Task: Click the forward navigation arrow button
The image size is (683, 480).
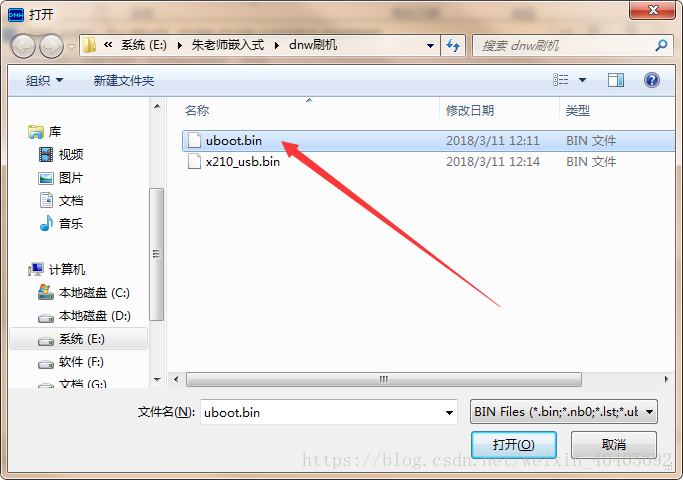Action: point(51,46)
